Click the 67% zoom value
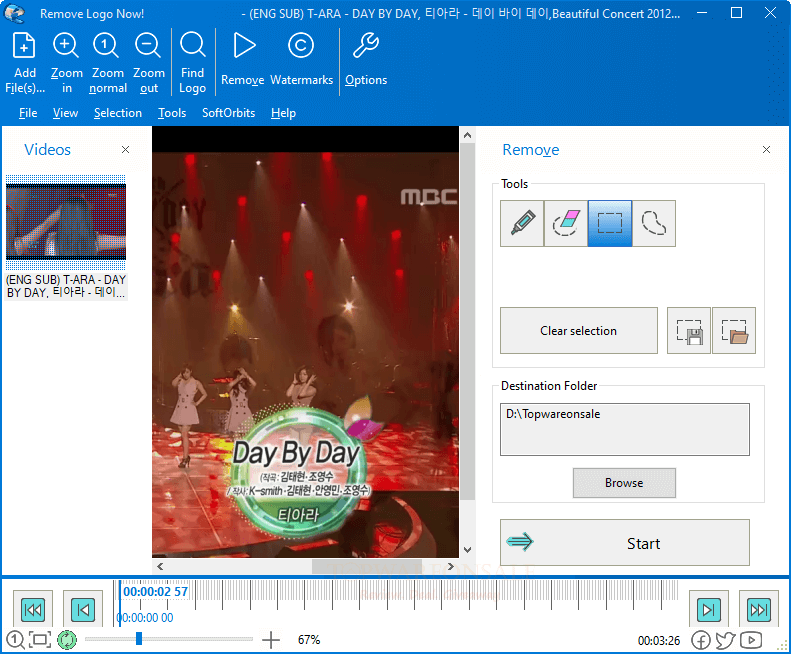Viewport: 791px width, 654px height. pyautogui.click(x=309, y=640)
